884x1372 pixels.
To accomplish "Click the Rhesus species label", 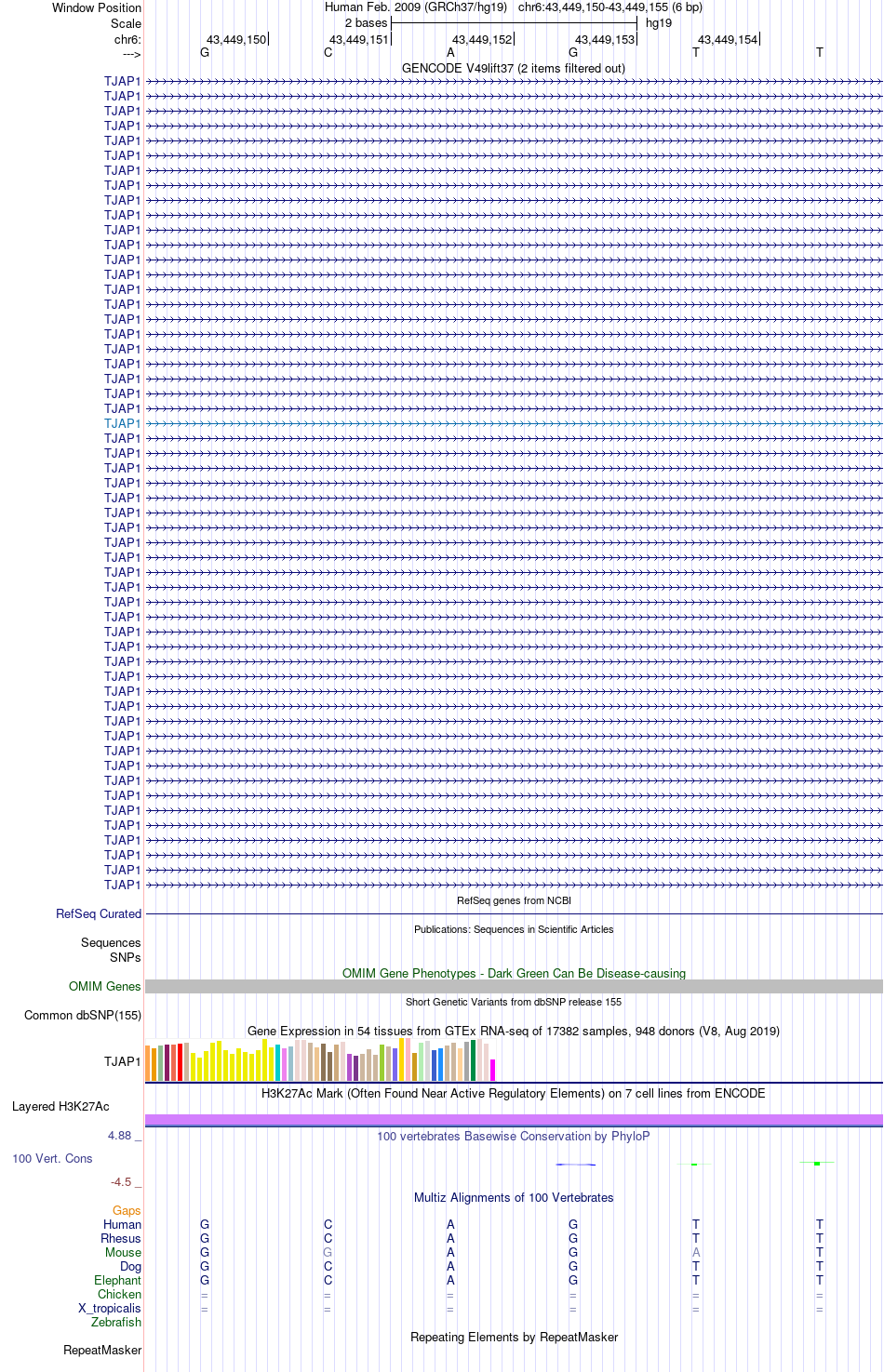I will (x=121, y=1239).
